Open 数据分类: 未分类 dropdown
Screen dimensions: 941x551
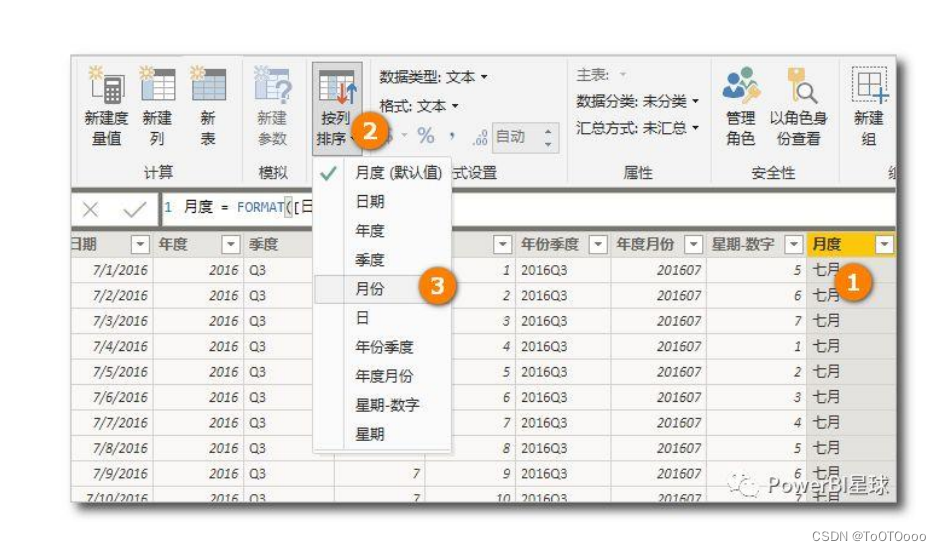(637, 101)
